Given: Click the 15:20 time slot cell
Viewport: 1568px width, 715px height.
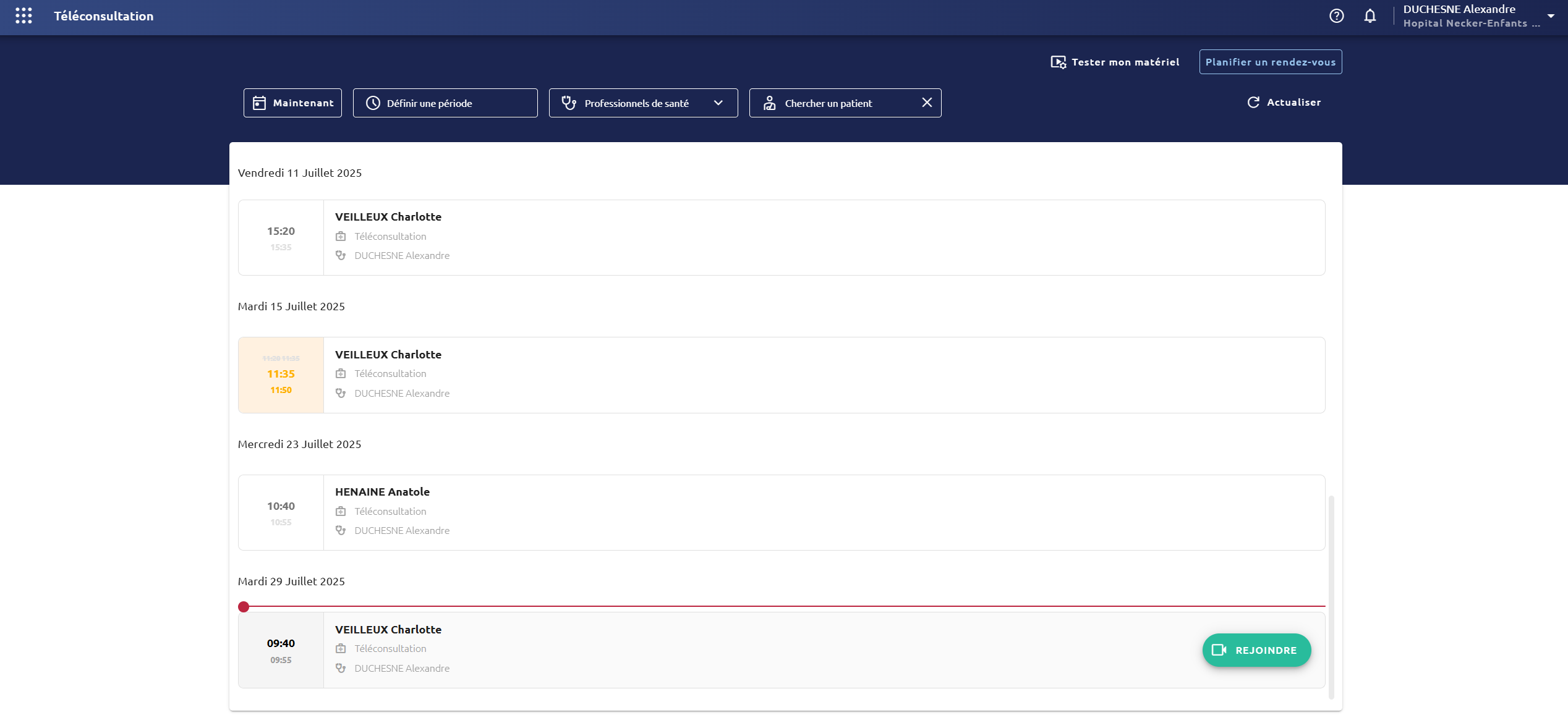Looking at the screenshot, I should point(281,237).
